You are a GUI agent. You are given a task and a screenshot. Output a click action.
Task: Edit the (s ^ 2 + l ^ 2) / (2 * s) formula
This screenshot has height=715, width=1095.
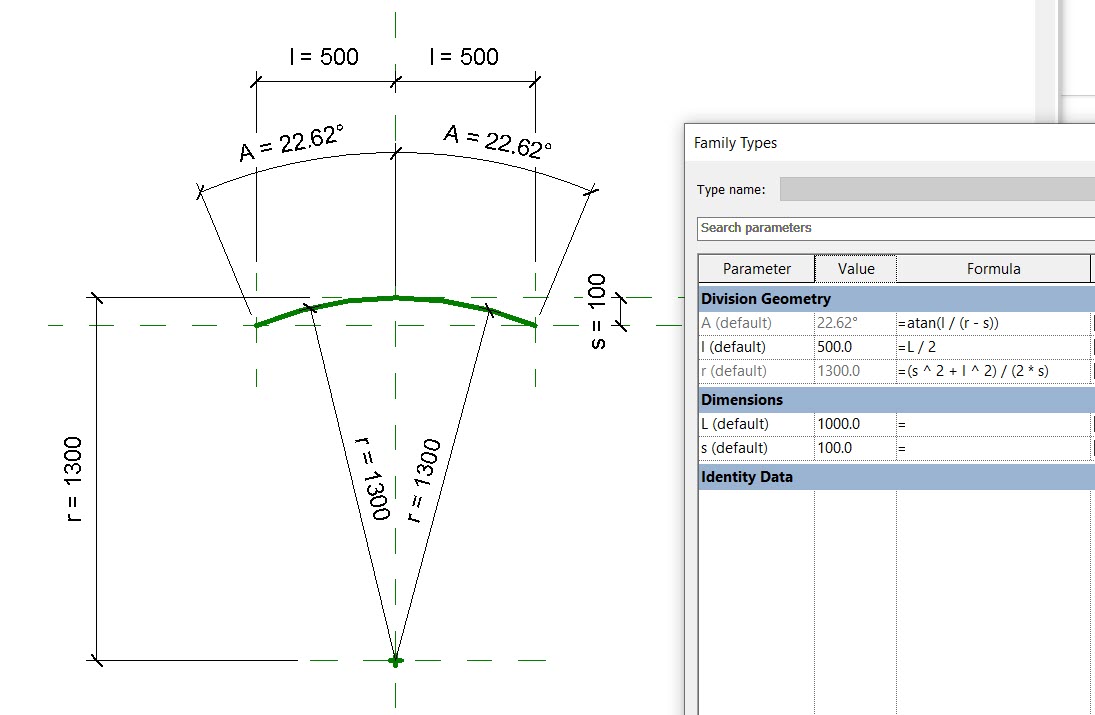click(993, 371)
